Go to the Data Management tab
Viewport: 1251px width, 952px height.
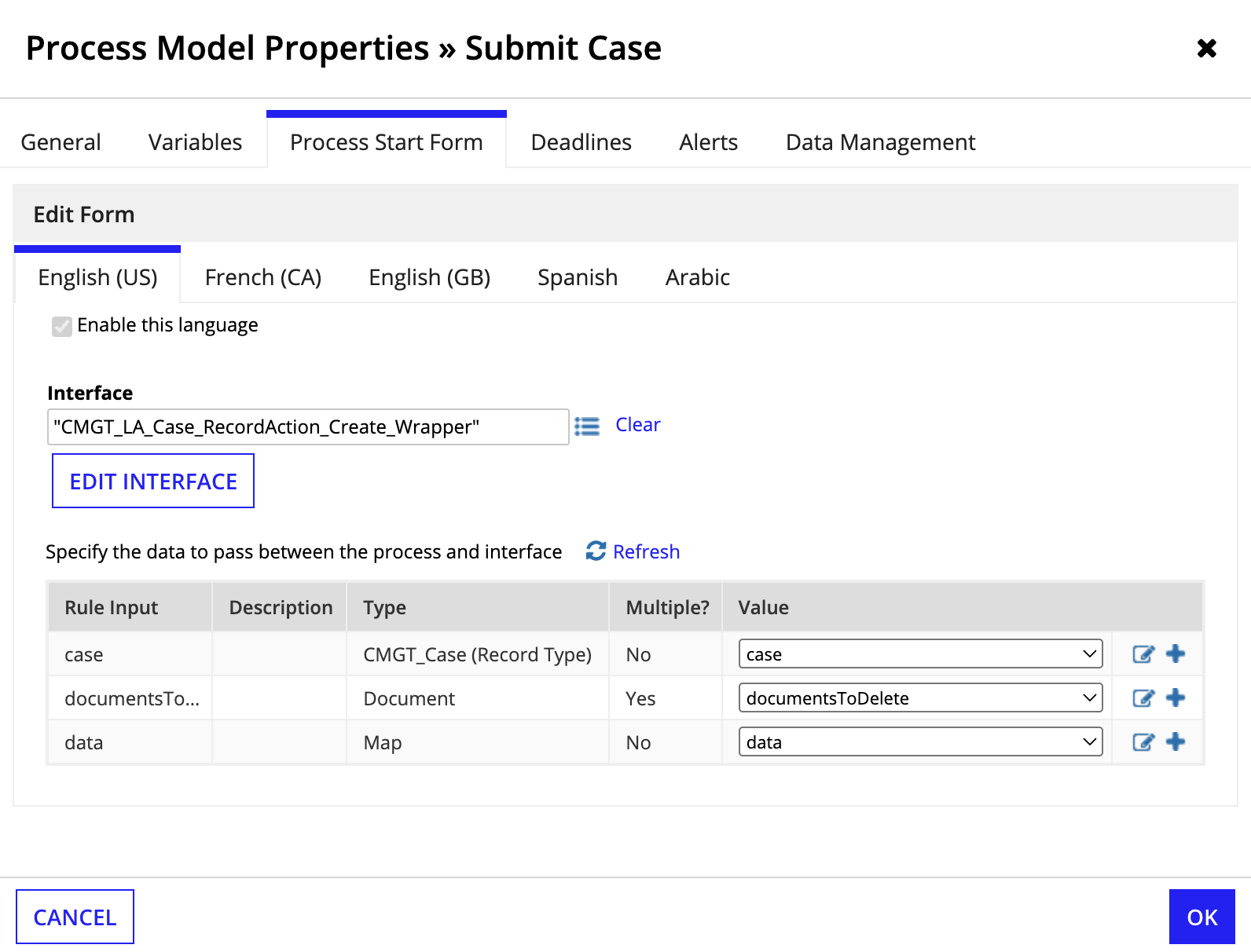tap(881, 142)
